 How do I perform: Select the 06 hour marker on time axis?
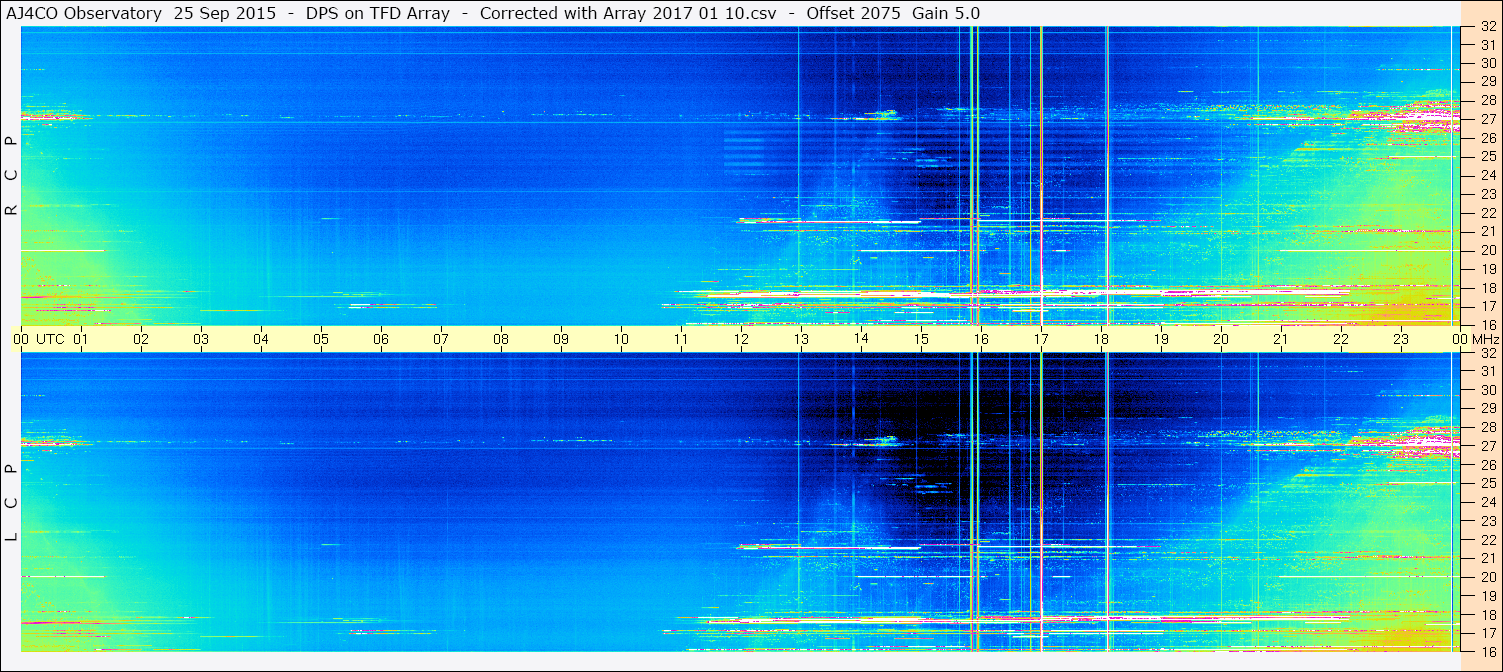coord(381,339)
